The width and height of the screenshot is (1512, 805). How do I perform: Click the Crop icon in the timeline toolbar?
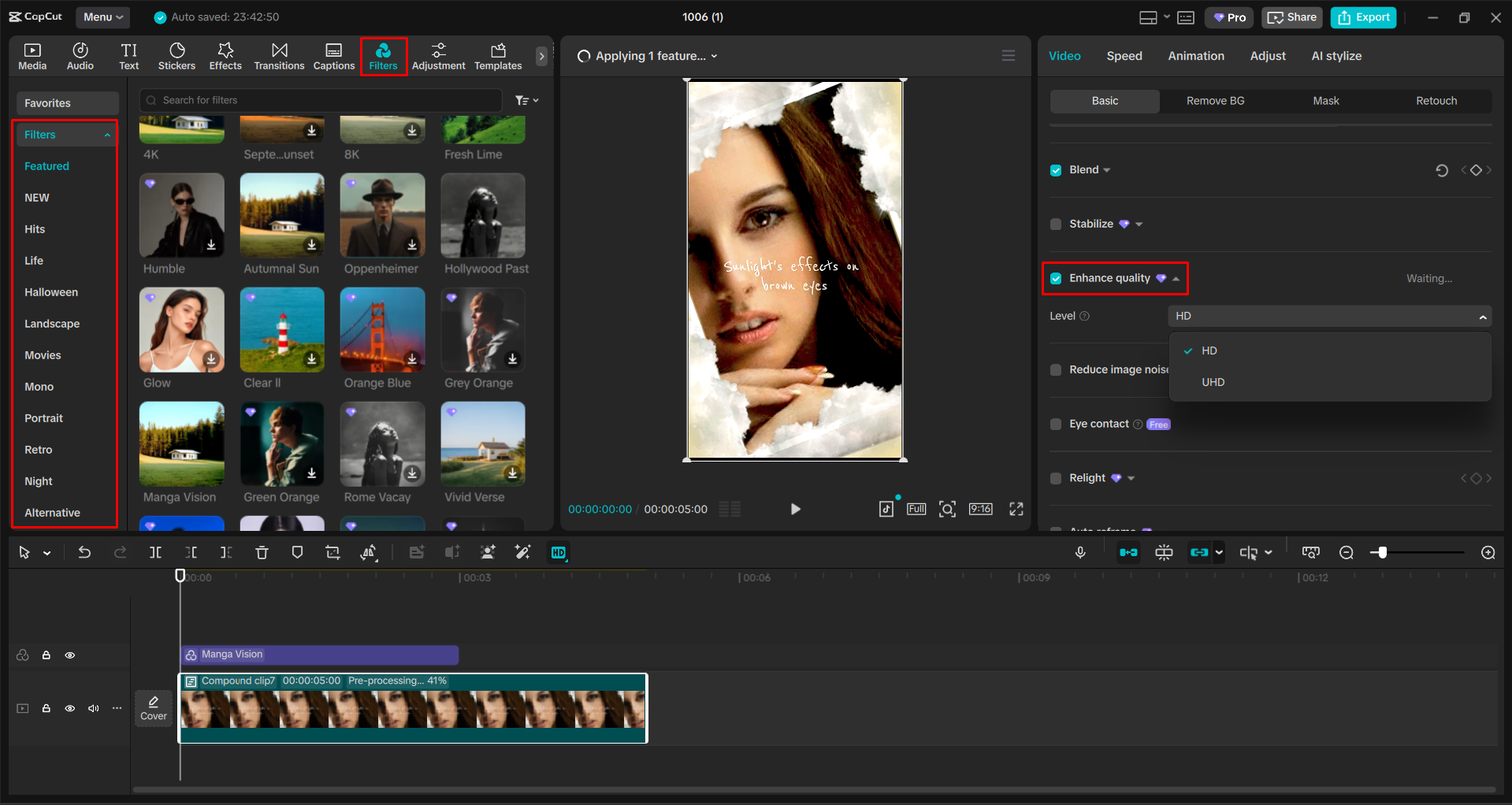(x=332, y=552)
